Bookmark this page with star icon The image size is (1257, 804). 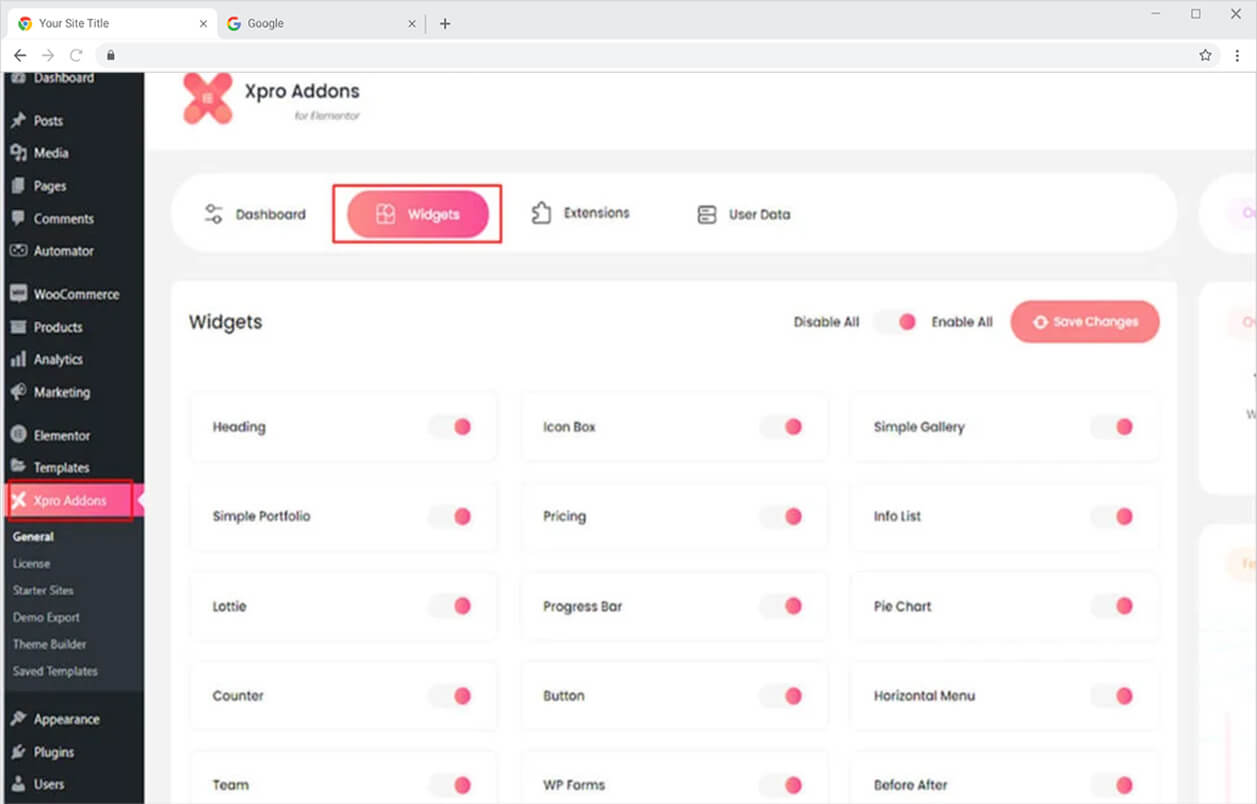click(1205, 55)
